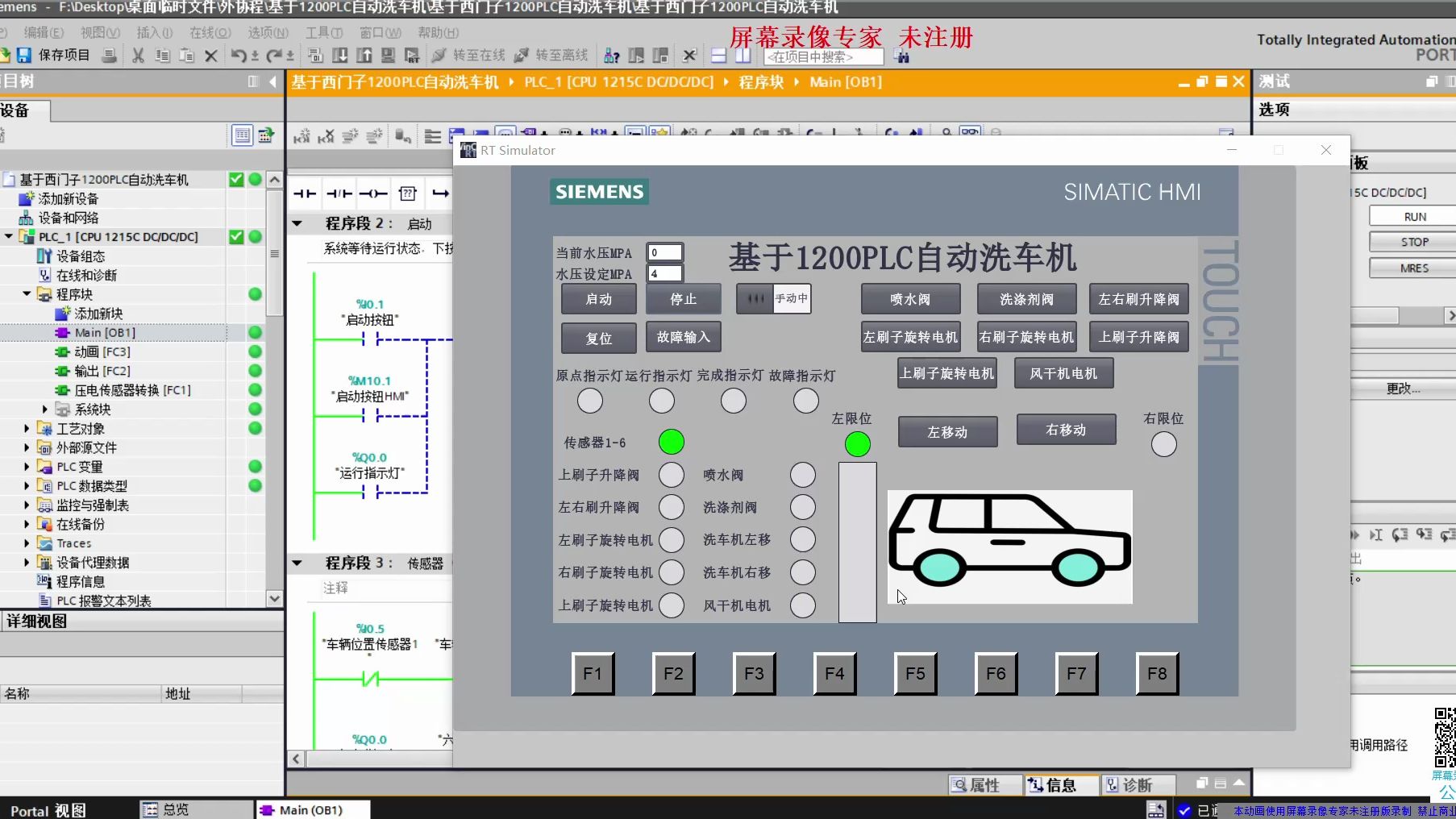Click the paste icon in main toolbar

coord(186,56)
